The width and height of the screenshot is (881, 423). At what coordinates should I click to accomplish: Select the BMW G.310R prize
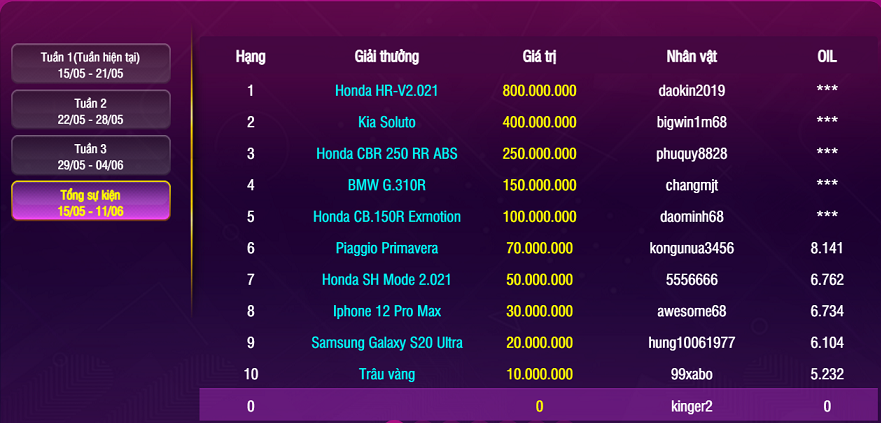386,185
